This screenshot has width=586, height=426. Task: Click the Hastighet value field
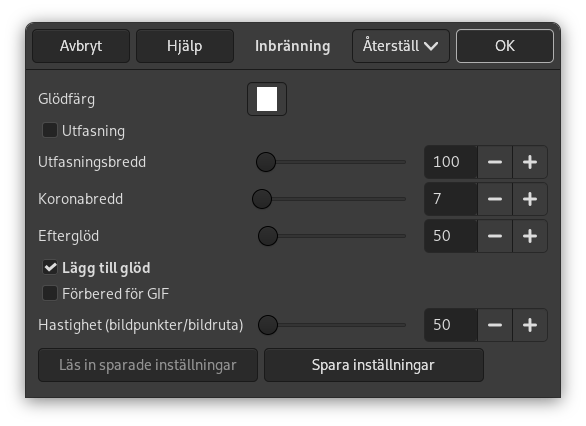point(451,325)
